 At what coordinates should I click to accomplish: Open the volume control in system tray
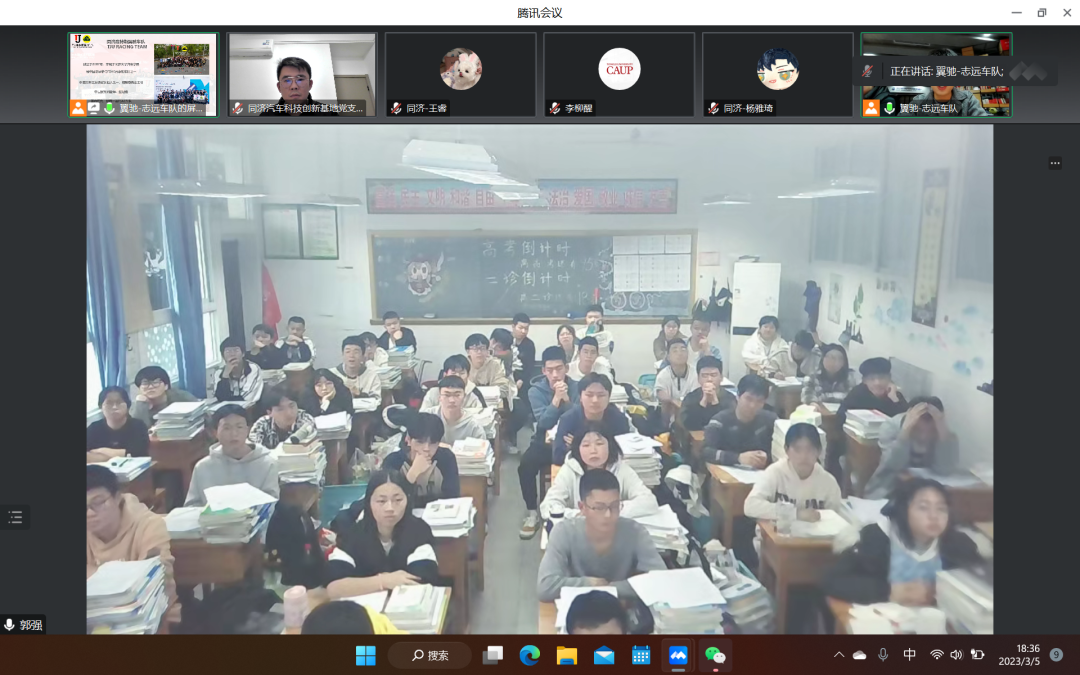coord(956,654)
